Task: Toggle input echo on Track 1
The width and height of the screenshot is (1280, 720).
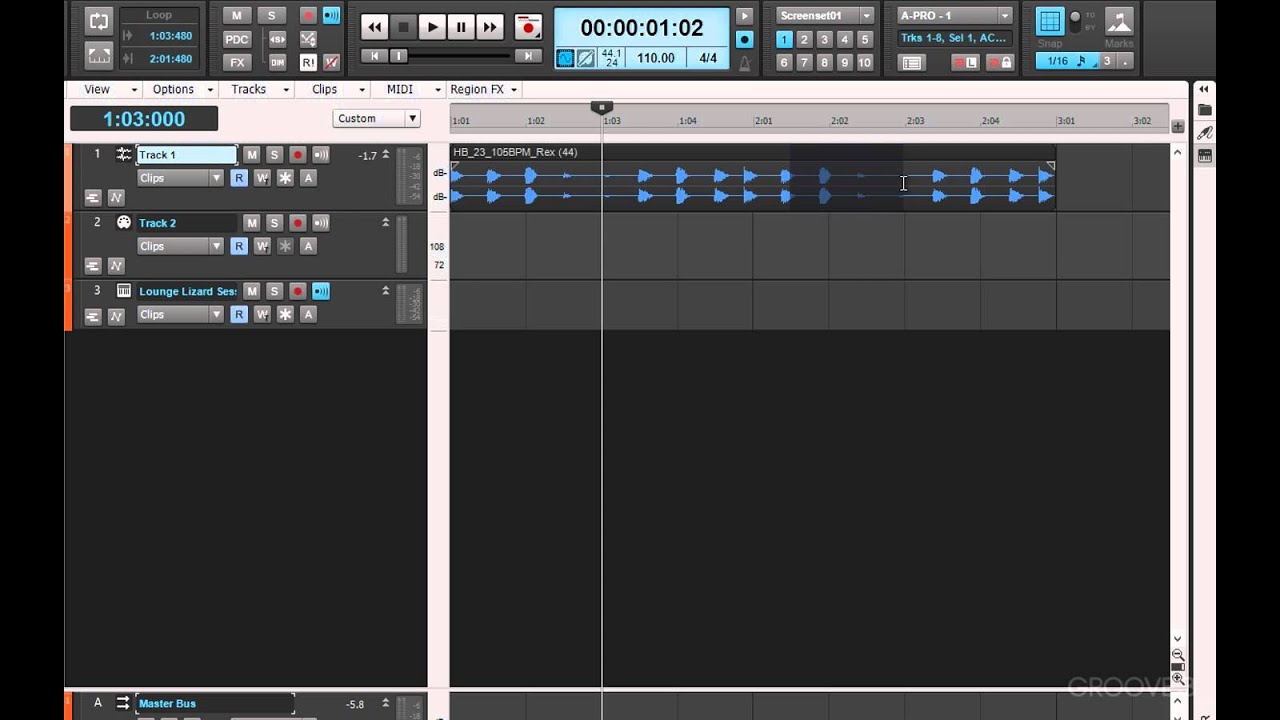Action: click(321, 154)
